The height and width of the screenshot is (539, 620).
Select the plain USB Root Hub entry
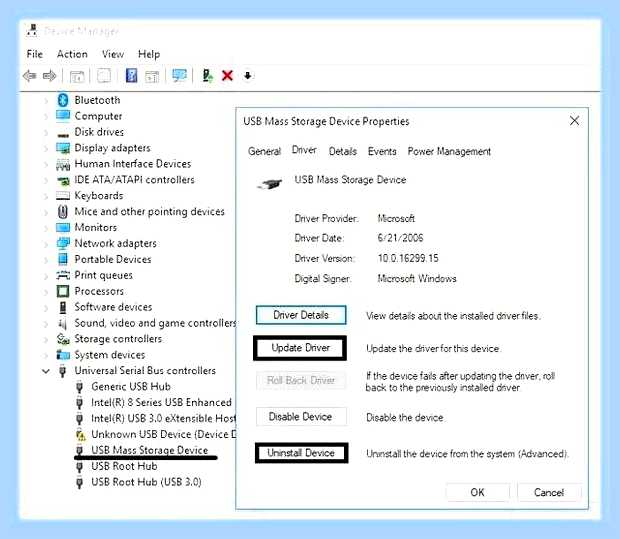[x=124, y=466]
